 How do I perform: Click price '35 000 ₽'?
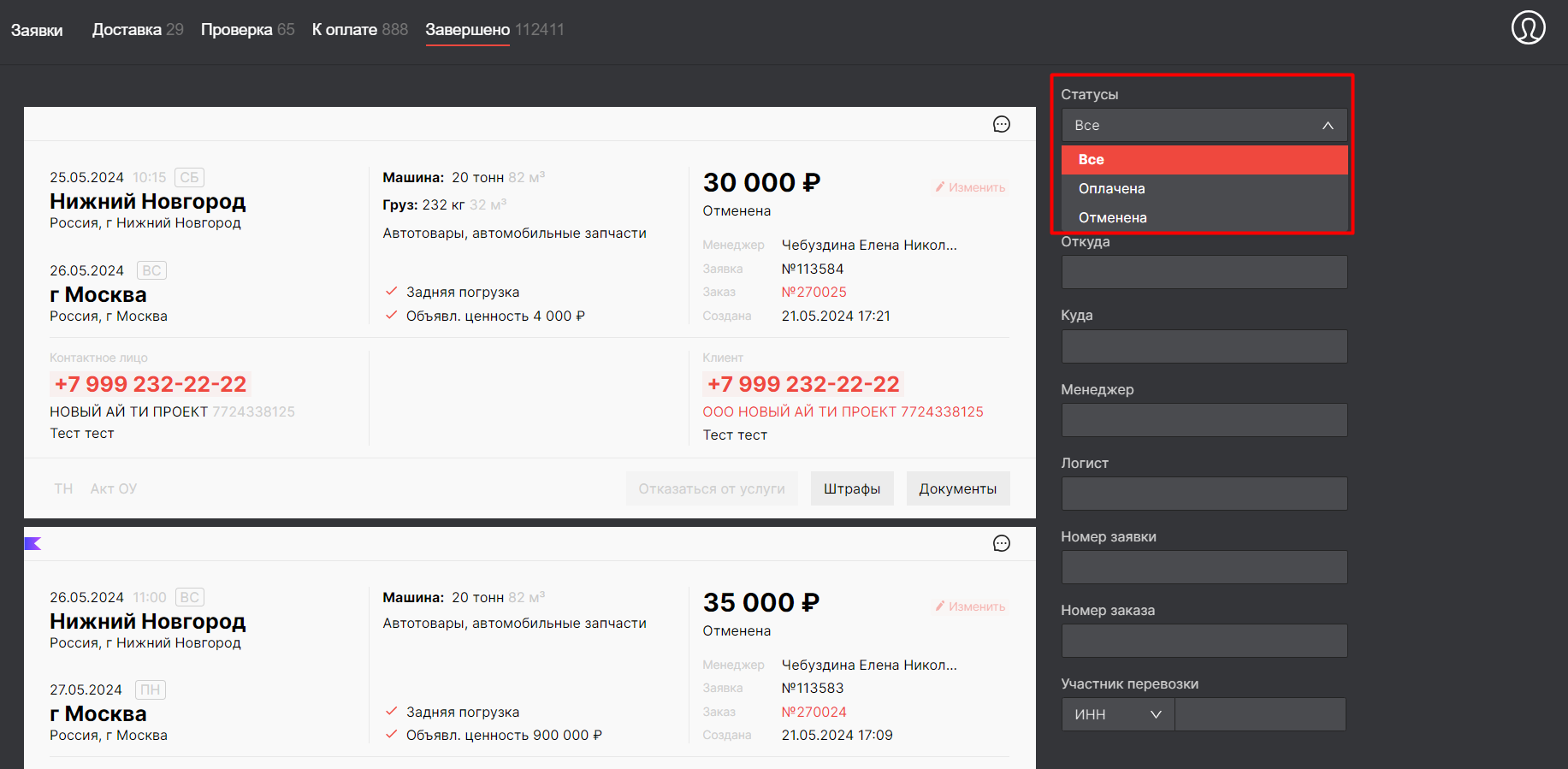[761, 602]
